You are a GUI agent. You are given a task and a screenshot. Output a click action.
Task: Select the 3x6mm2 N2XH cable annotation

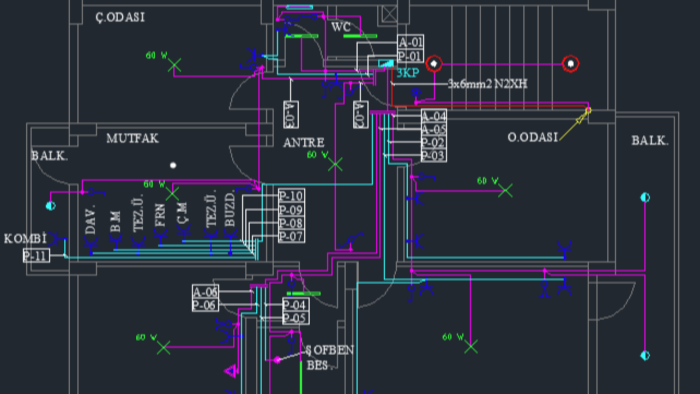(488, 83)
